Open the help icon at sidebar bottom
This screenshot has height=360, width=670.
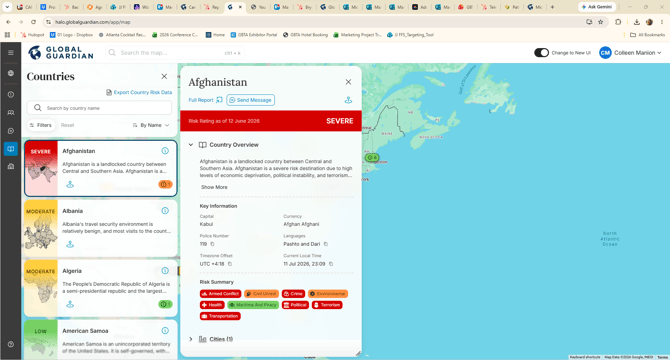(11, 344)
